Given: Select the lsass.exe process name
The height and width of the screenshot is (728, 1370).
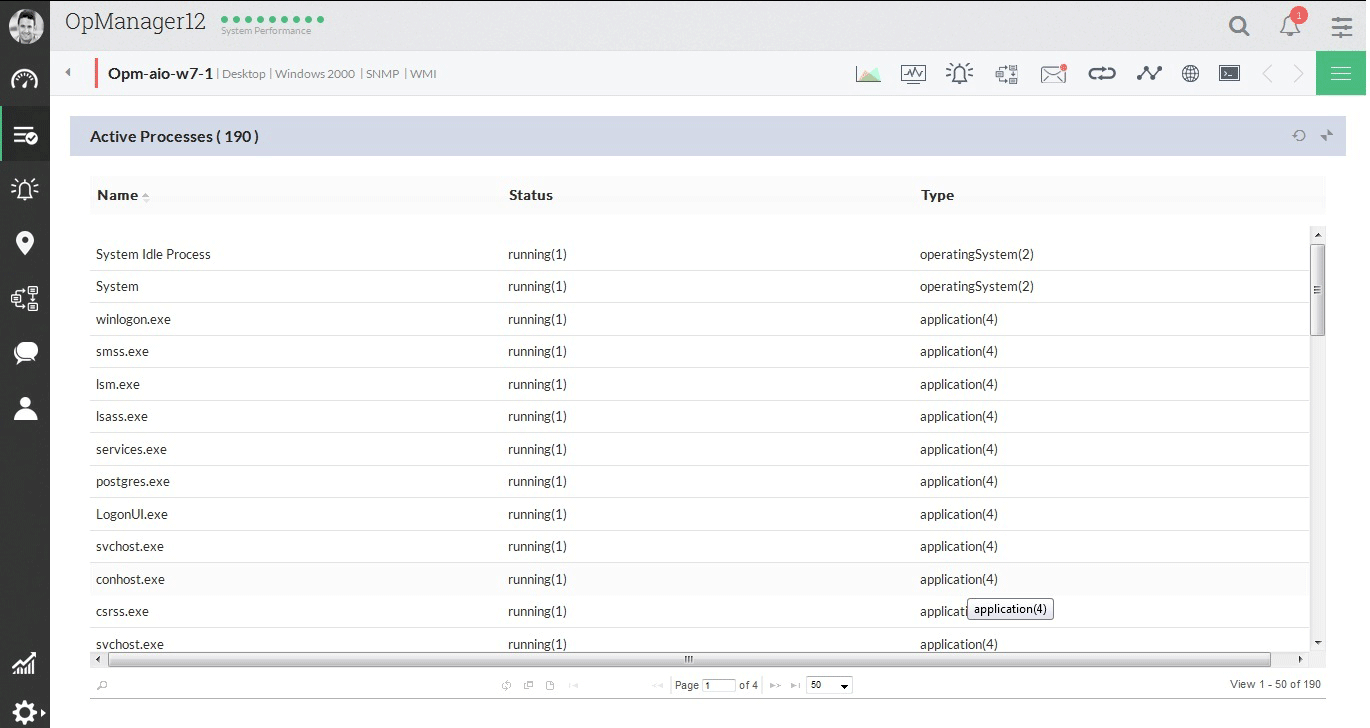Looking at the screenshot, I should [122, 416].
